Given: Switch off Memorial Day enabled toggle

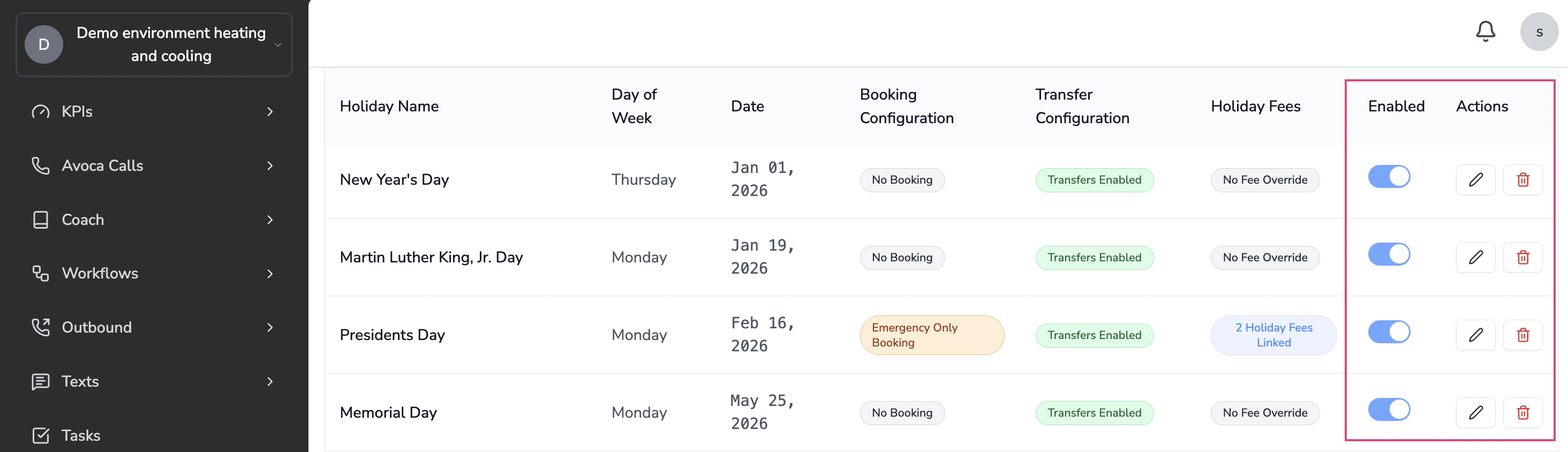Looking at the screenshot, I should [1389, 409].
